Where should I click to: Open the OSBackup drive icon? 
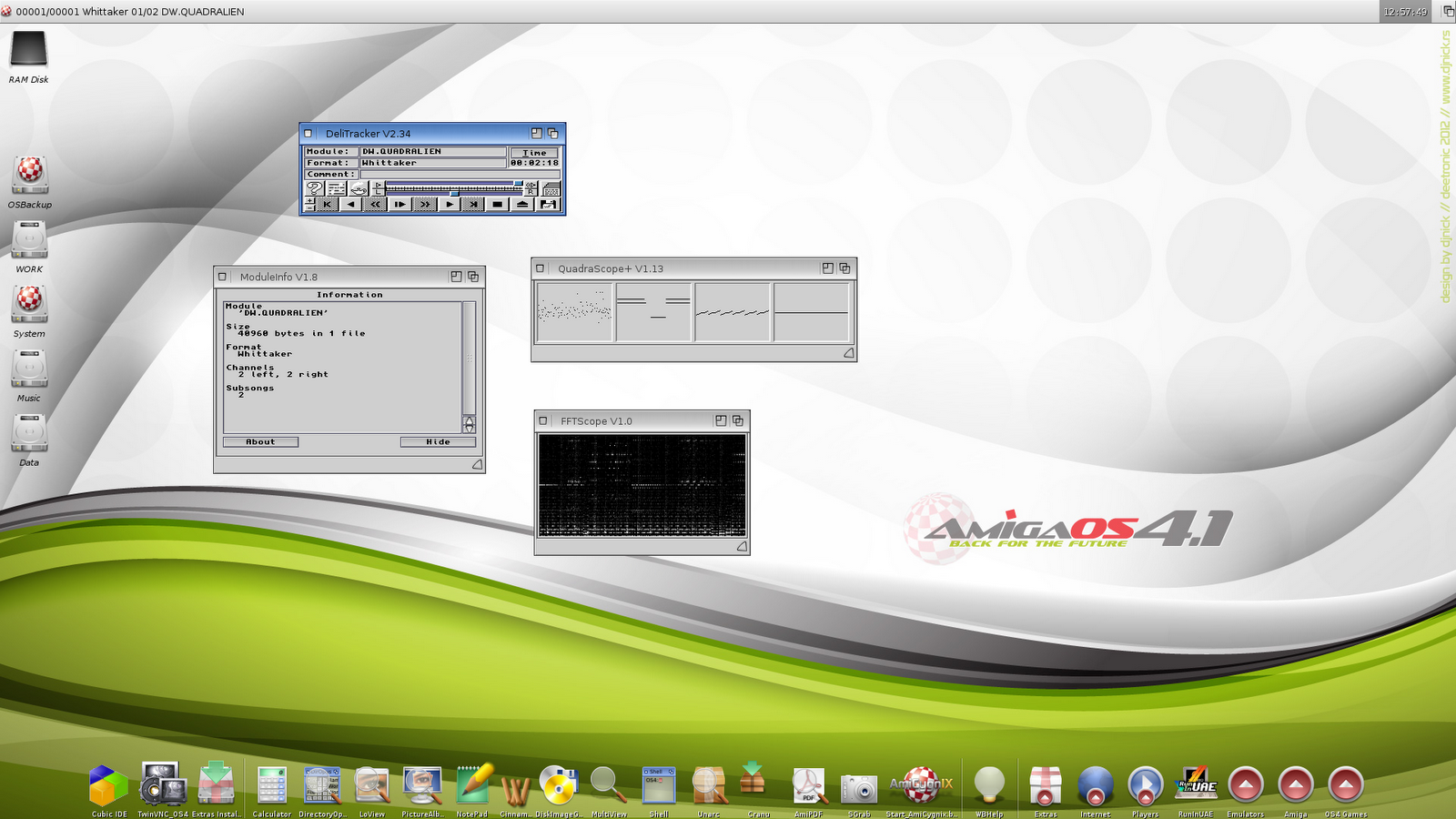point(29,175)
